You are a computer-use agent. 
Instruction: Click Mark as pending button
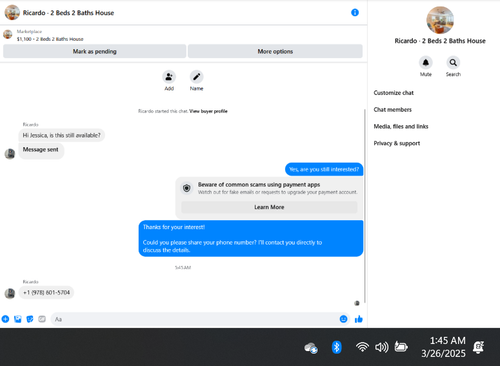[95, 51]
